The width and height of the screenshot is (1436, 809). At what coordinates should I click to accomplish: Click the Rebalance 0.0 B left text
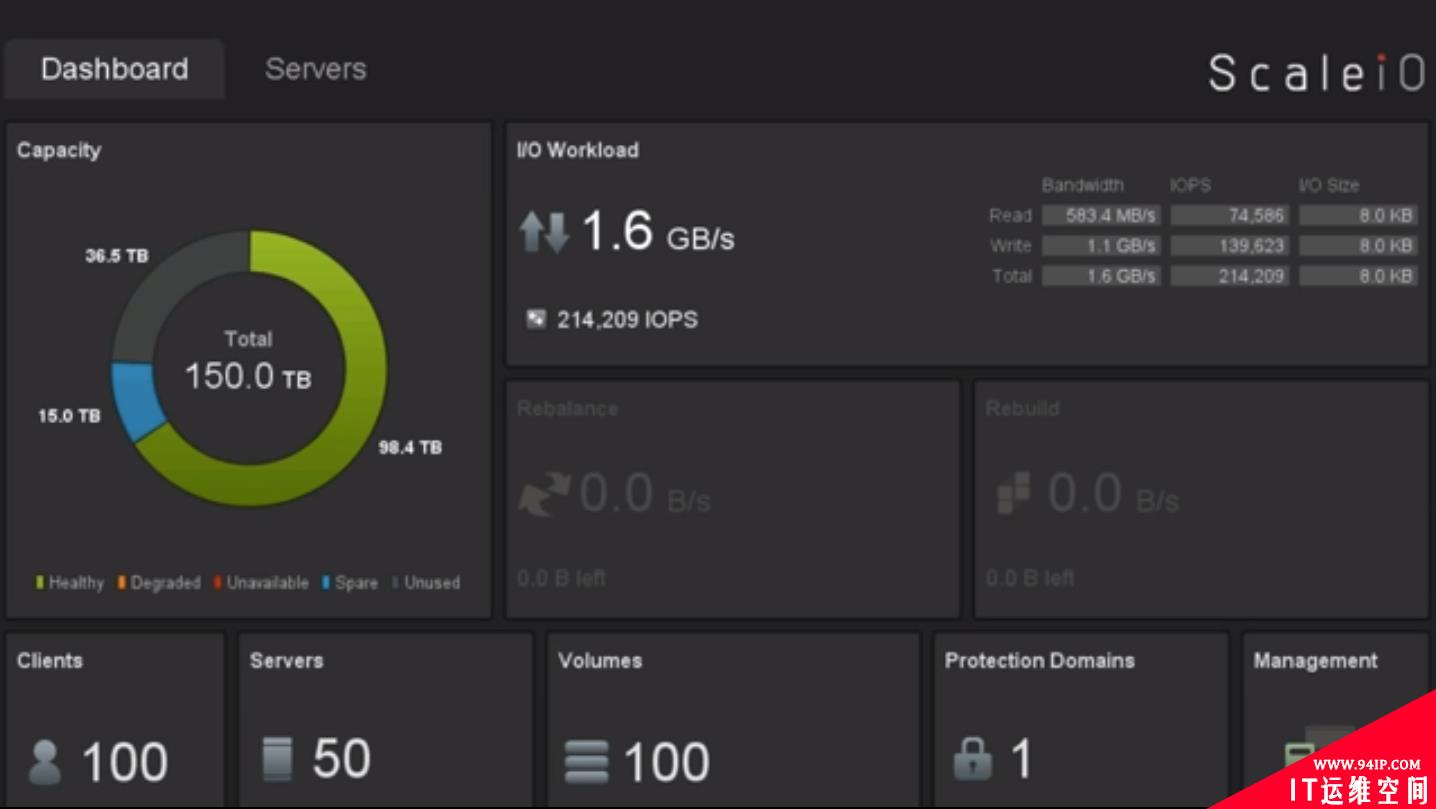pyautogui.click(x=561, y=578)
